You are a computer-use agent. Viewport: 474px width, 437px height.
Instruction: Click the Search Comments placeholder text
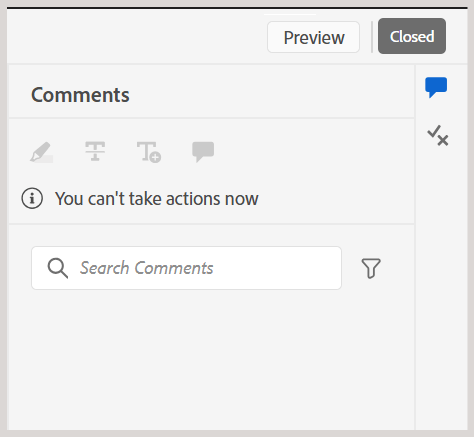coord(147,268)
